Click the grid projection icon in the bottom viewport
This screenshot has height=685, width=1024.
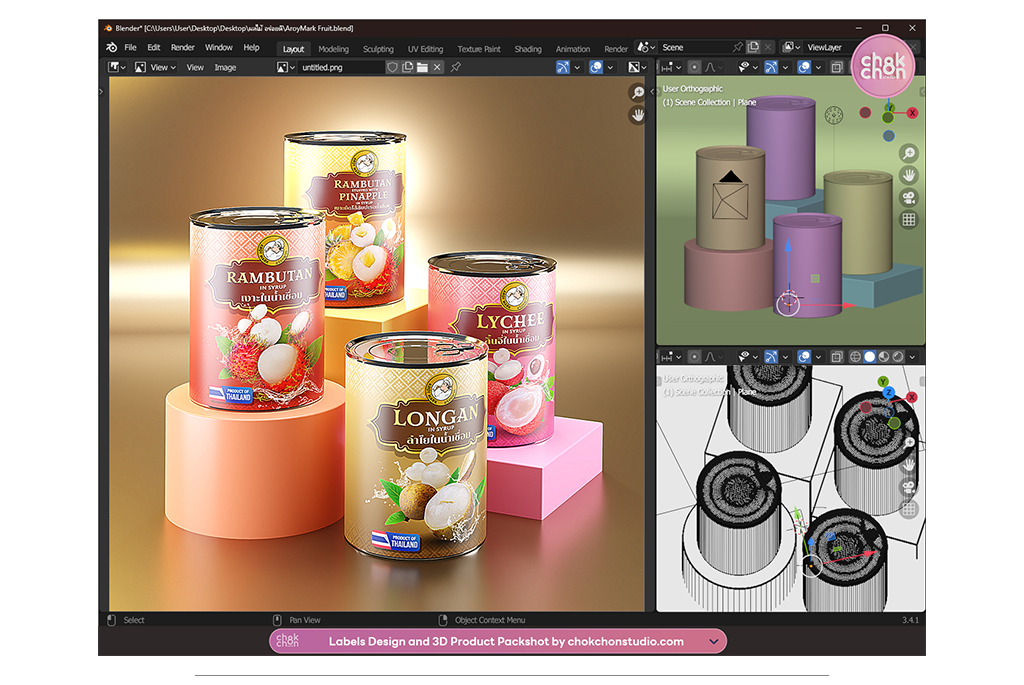908,509
